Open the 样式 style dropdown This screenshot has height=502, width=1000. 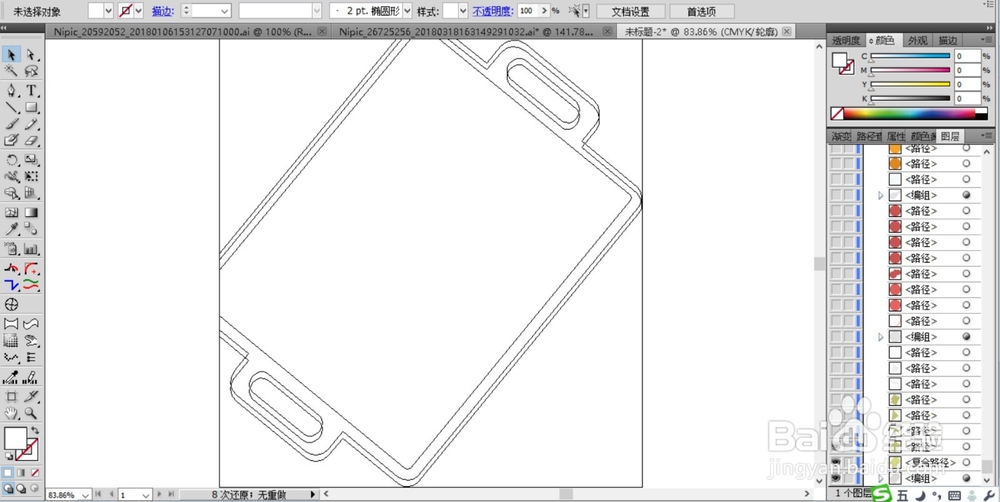pos(462,11)
